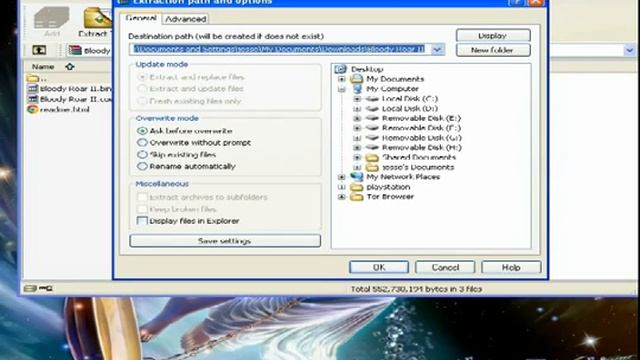The width and height of the screenshot is (640, 360).
Task: Select Removable Disk (F:) drive icon
Action: (x=372, y=128)
